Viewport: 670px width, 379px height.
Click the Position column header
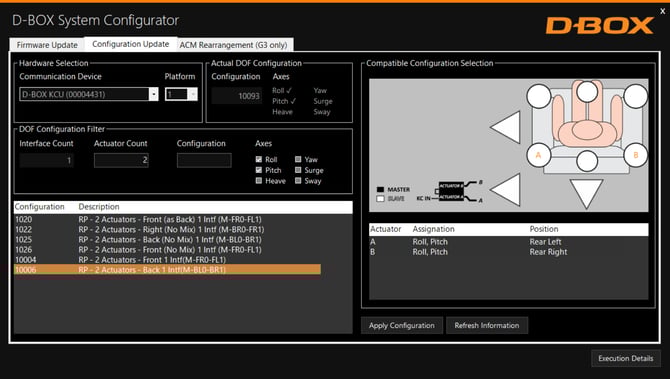coord(544,229)
